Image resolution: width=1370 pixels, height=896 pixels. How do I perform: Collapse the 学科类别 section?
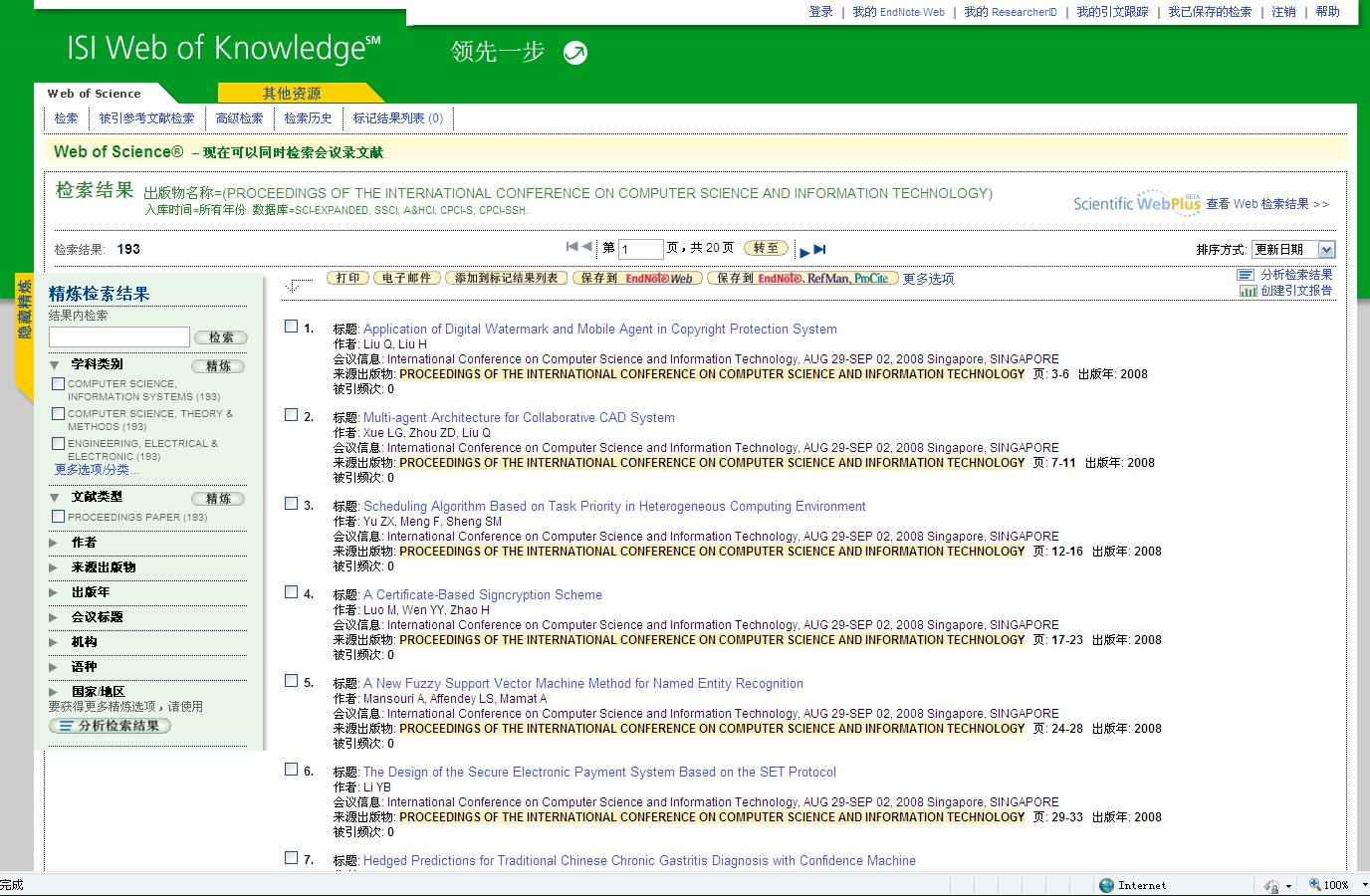pos(55,364)
